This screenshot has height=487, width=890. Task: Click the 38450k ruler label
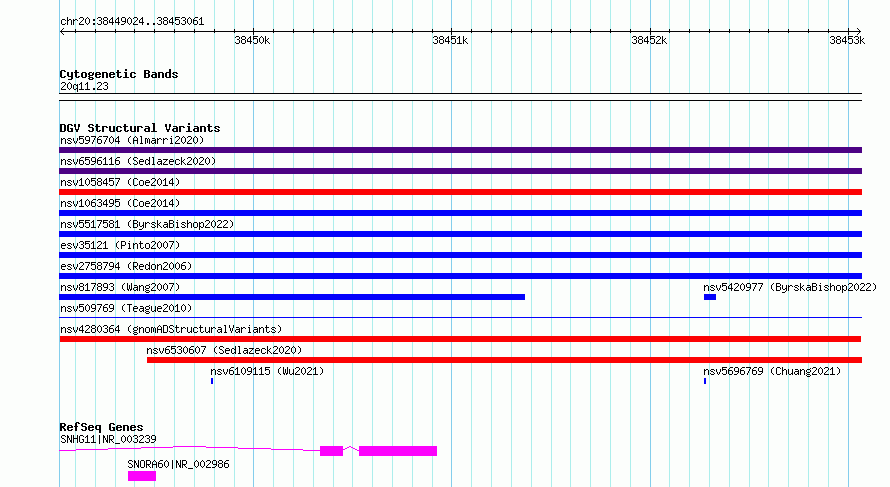coord(252,40)
